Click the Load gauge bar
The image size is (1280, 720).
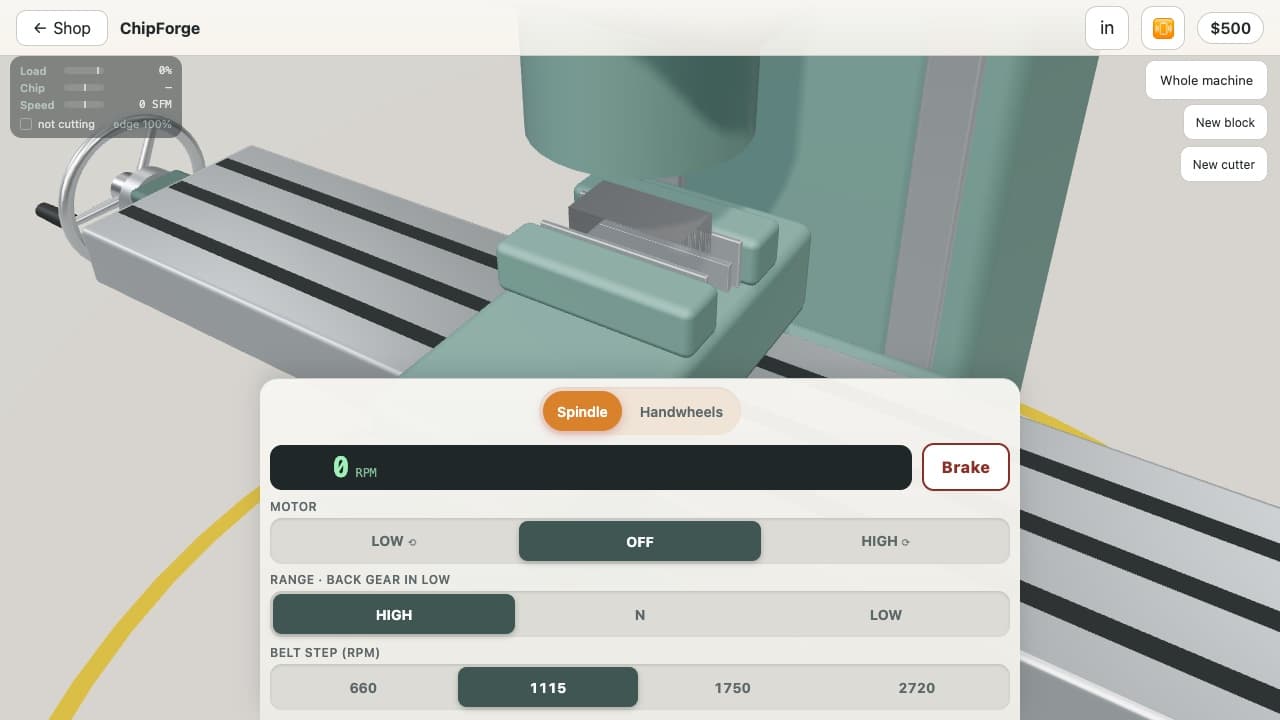coord(84,71)
